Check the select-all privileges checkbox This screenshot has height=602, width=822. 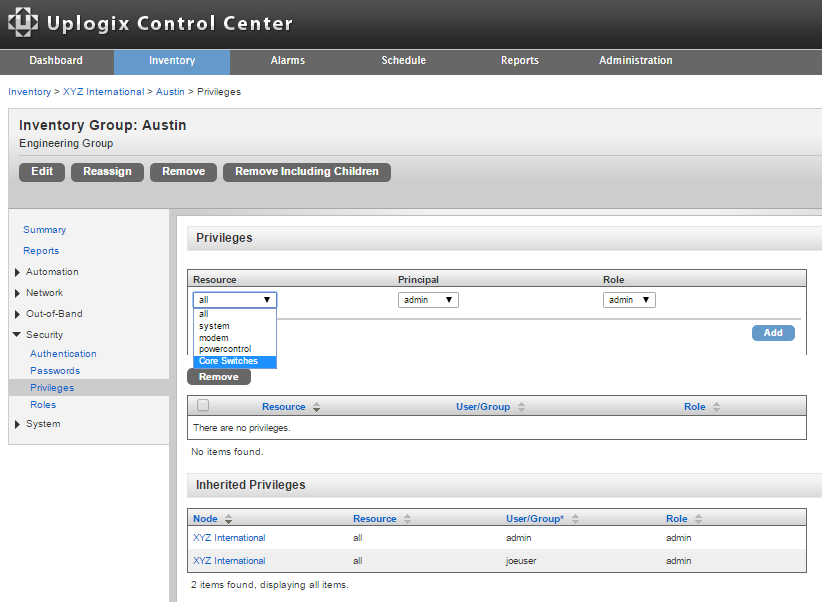(203, 405)
